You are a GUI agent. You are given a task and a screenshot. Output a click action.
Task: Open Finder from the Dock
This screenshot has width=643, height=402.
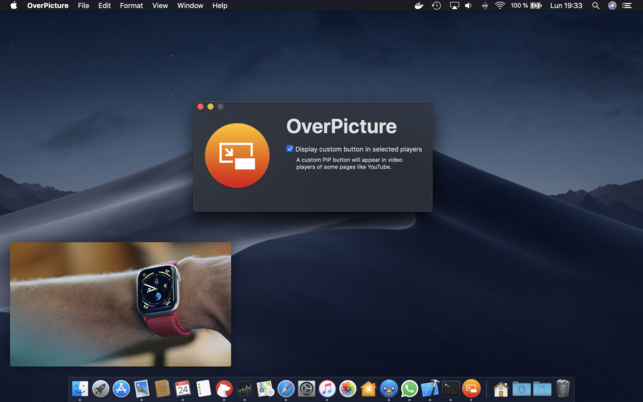point(80,388)
